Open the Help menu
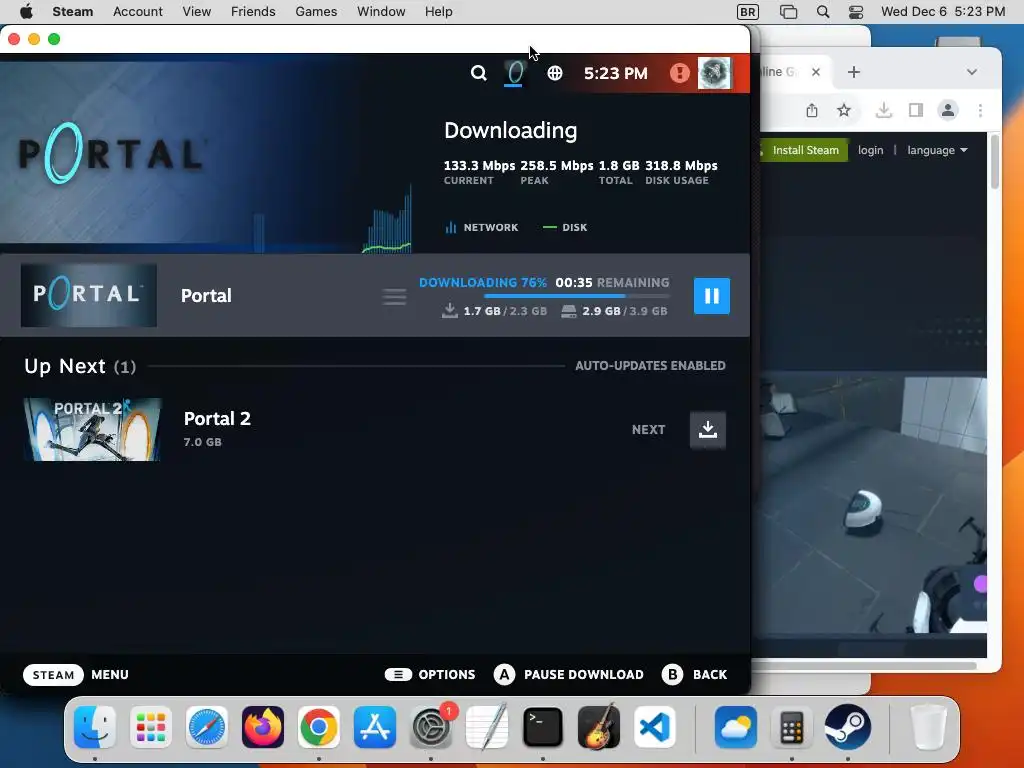Image resolution: width=1024 pixels, height=768 pixels. [x=438, y=12]
